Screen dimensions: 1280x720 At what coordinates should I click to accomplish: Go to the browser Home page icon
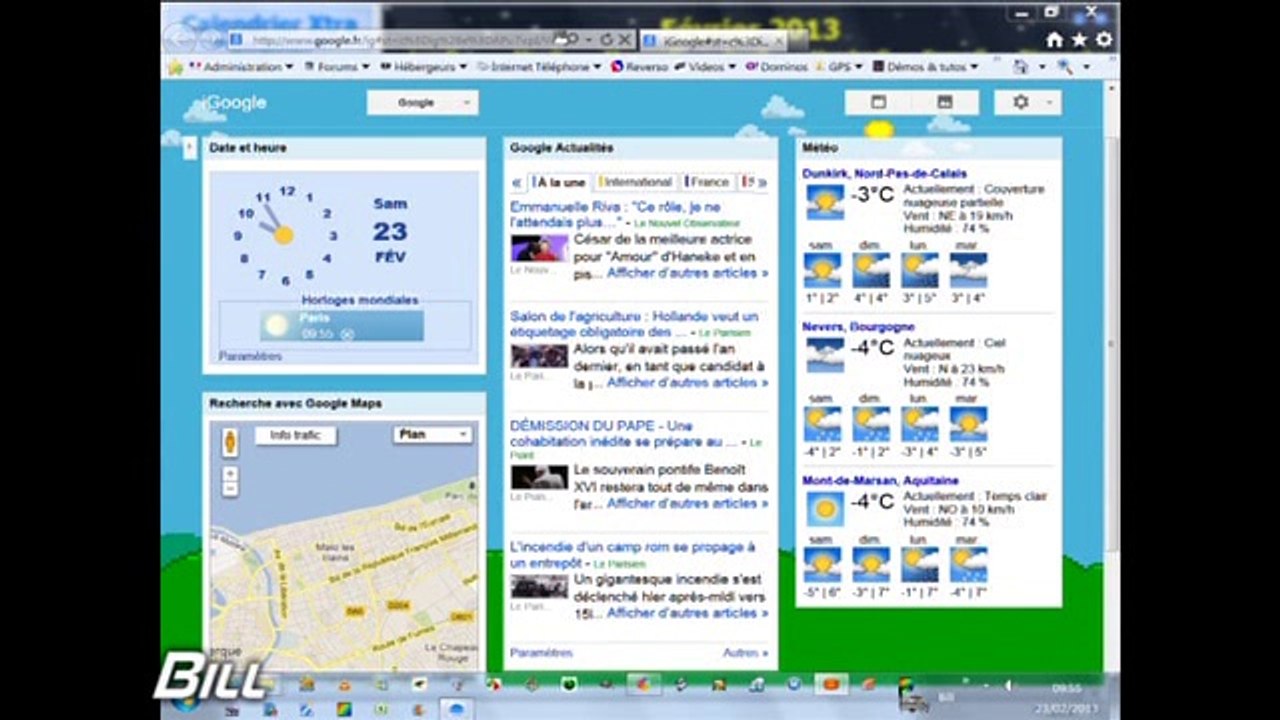coord(1054,40)
